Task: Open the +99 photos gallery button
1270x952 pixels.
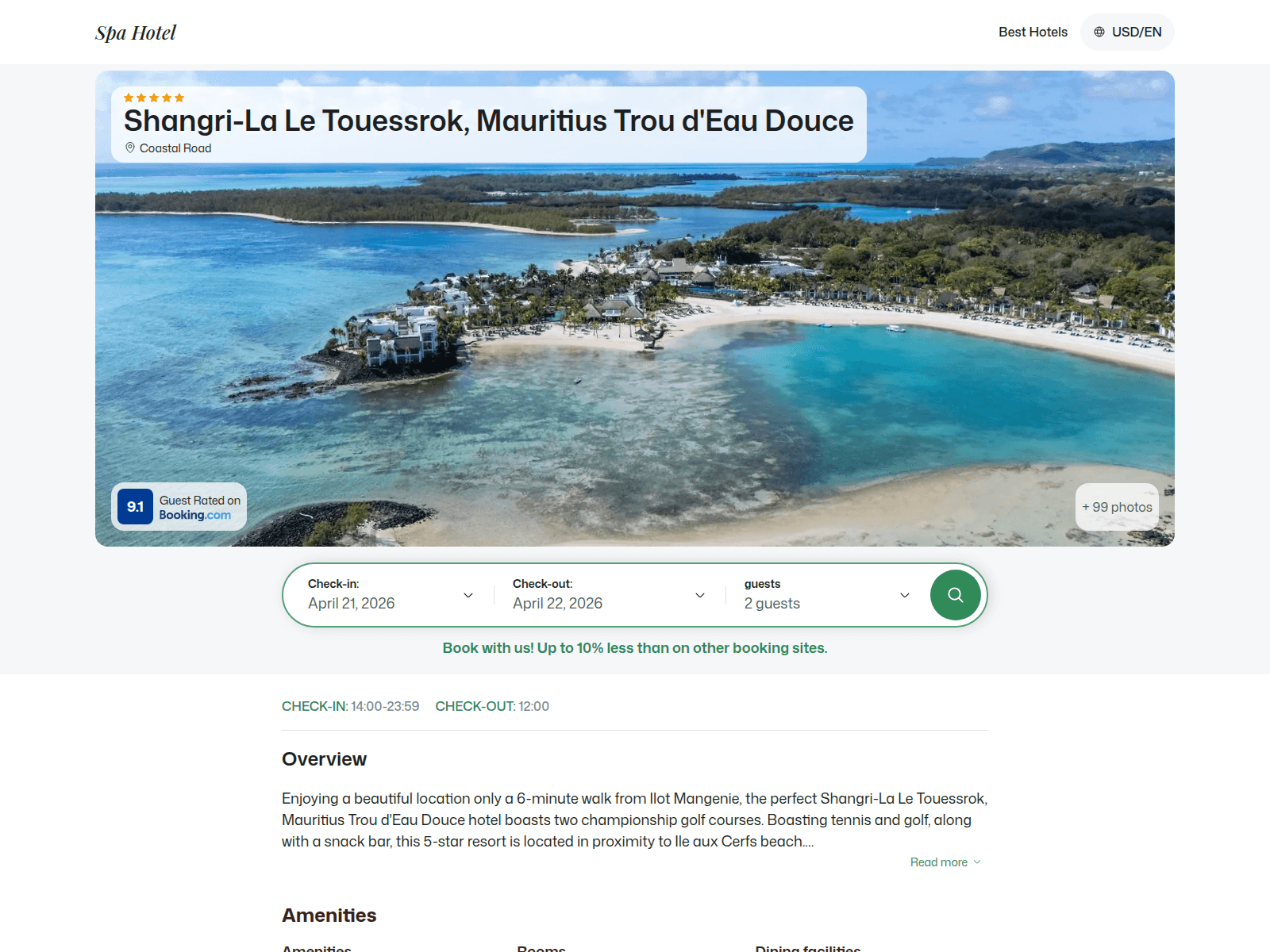Action: (1117, 507)
